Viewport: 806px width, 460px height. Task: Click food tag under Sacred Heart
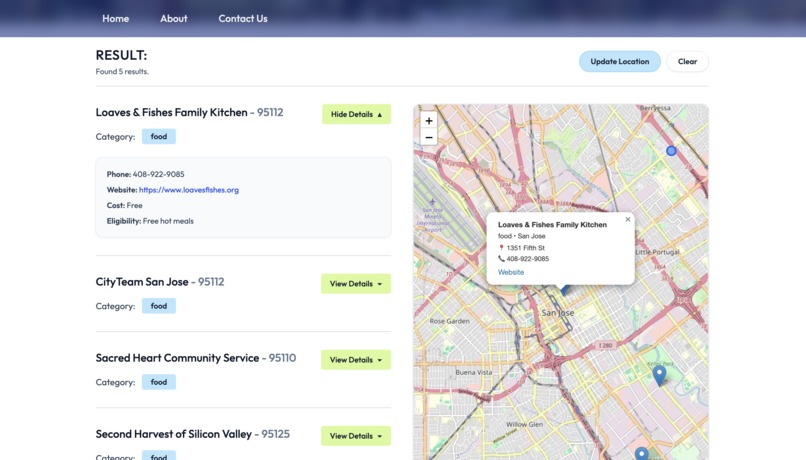point(159,382)
